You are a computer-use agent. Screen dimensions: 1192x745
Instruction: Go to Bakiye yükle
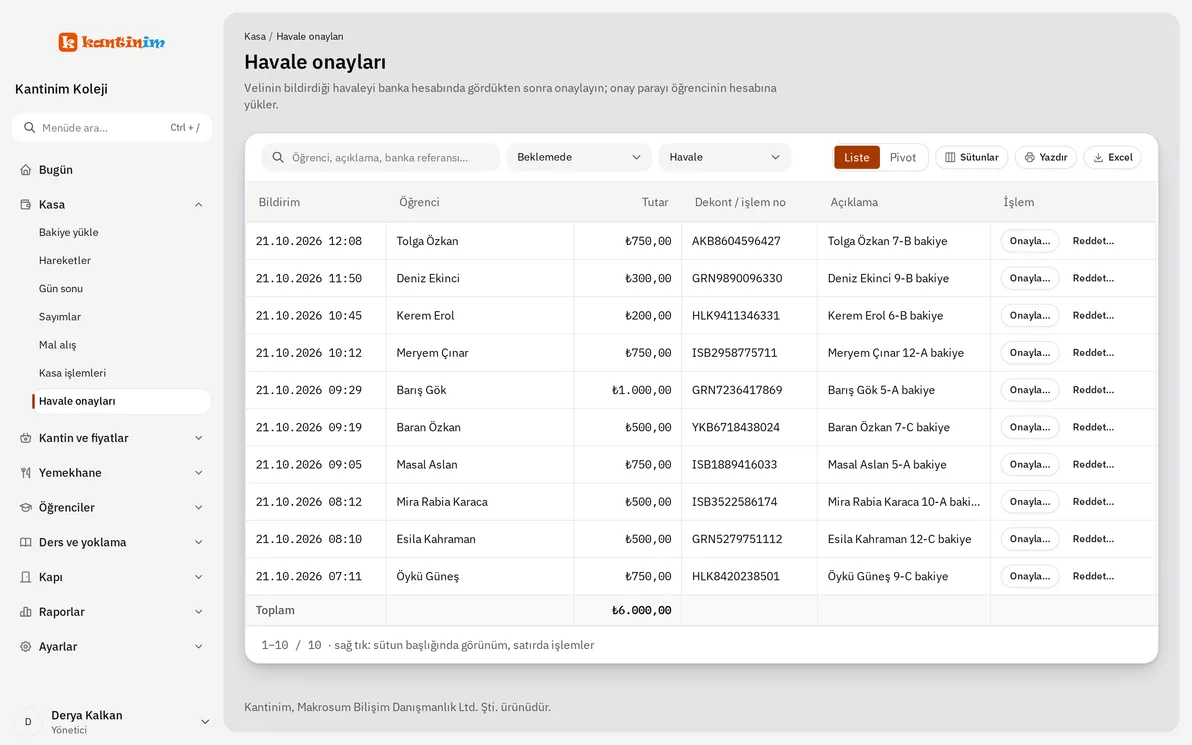coord(68,233)
